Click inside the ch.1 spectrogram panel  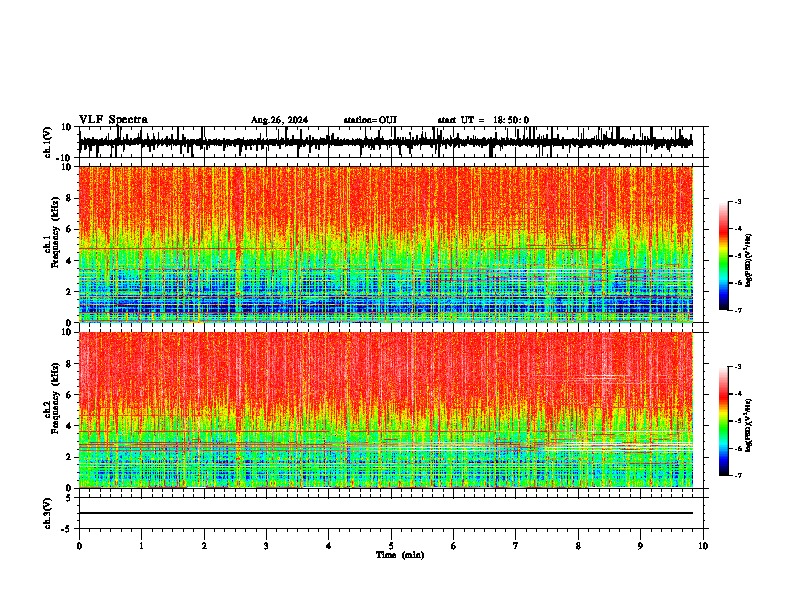tap(385, 244)
